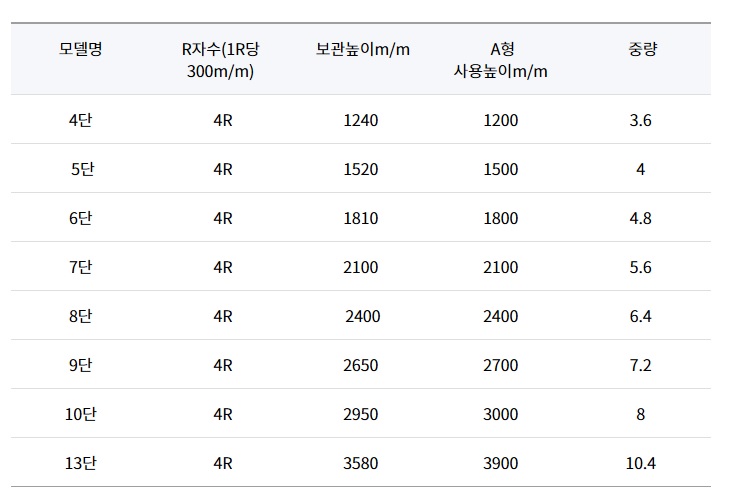Select the 4단 model cell
Screen dimensions: 729x495
click(x=80, y=120)
